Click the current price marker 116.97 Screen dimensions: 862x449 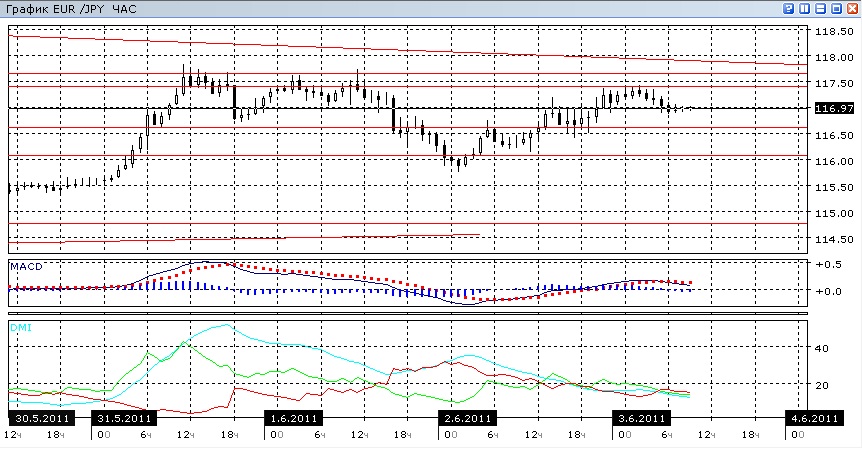point(834,108)
